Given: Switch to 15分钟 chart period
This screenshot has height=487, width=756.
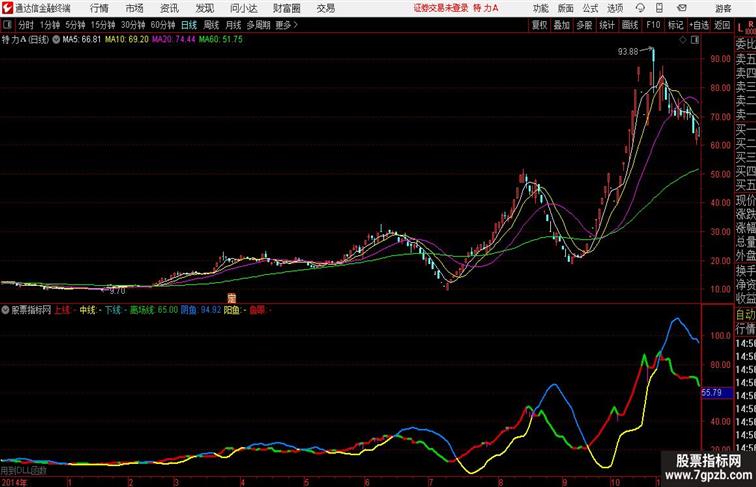Looking at the screenshot, I should [x=103, y=25].
